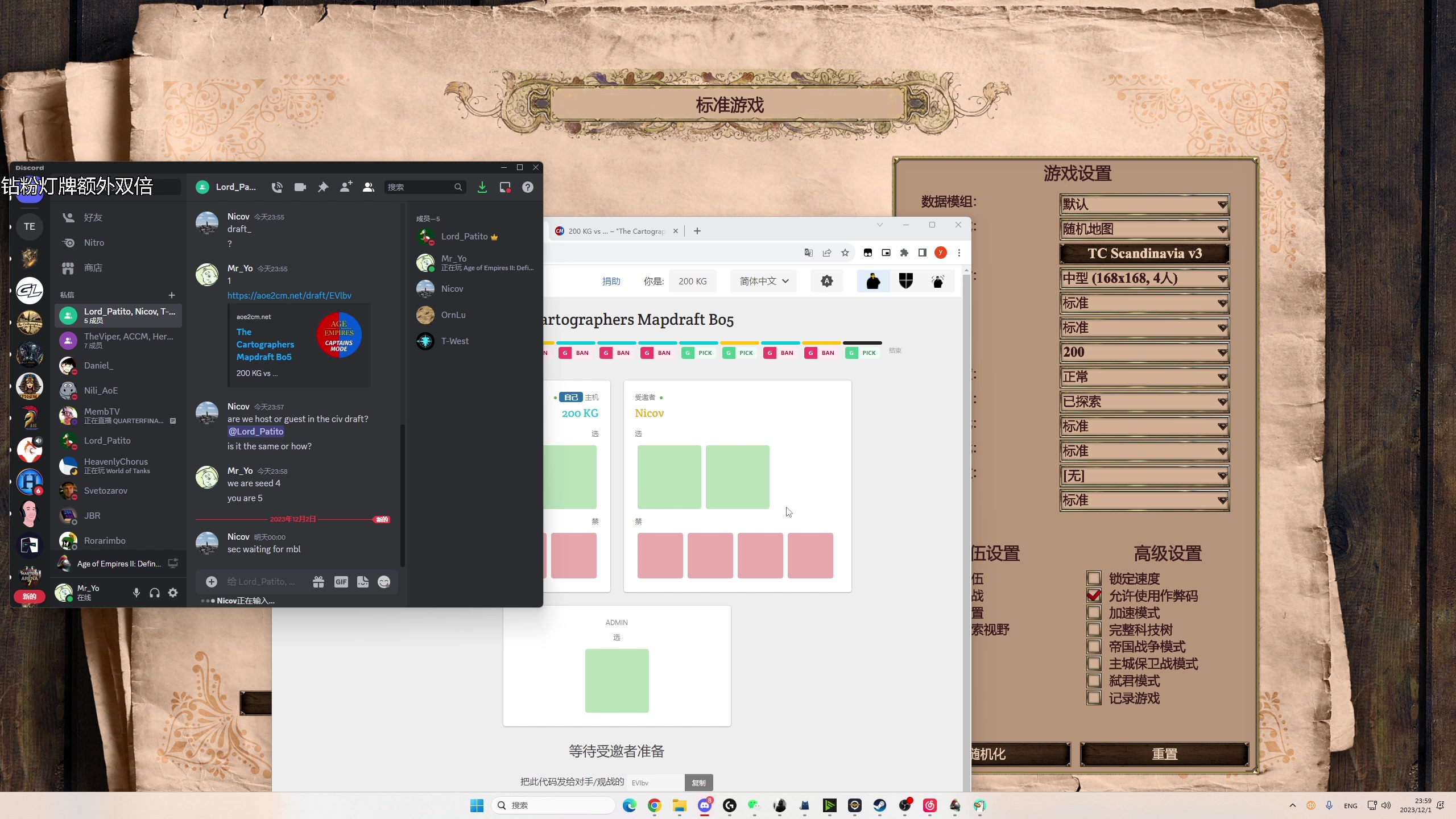Viewport: 1456px width, 819px height.
Task: Enable 记录游戏 checkbox
Action: pyautogui.click(x=1094, y=698)
